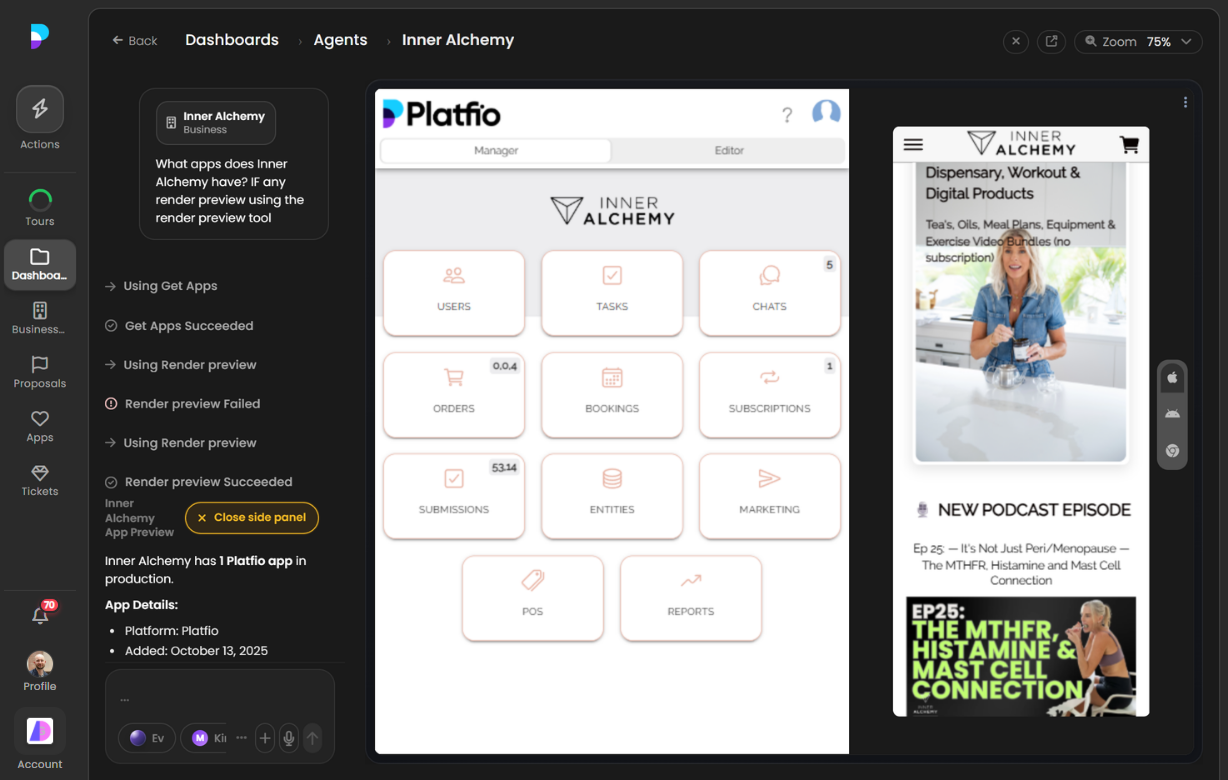1228x780 pixels.
Task: Open the Actions lightning icon in sidebar
Action: [40, 110]
